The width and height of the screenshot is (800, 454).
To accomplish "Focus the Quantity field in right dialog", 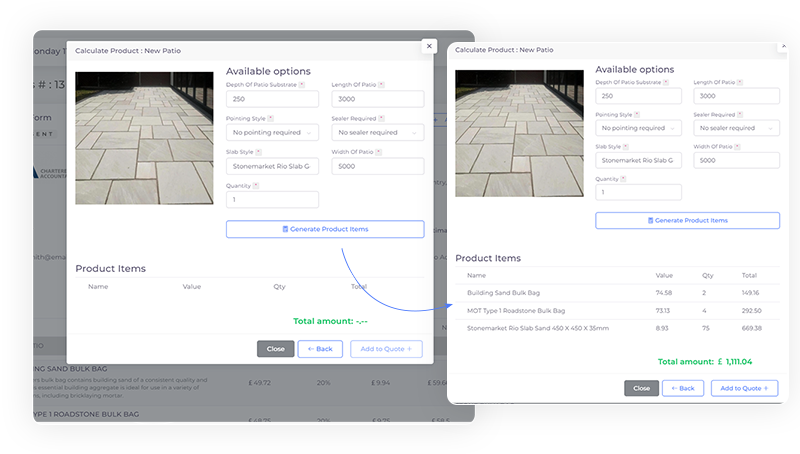I will pos(638,192).
